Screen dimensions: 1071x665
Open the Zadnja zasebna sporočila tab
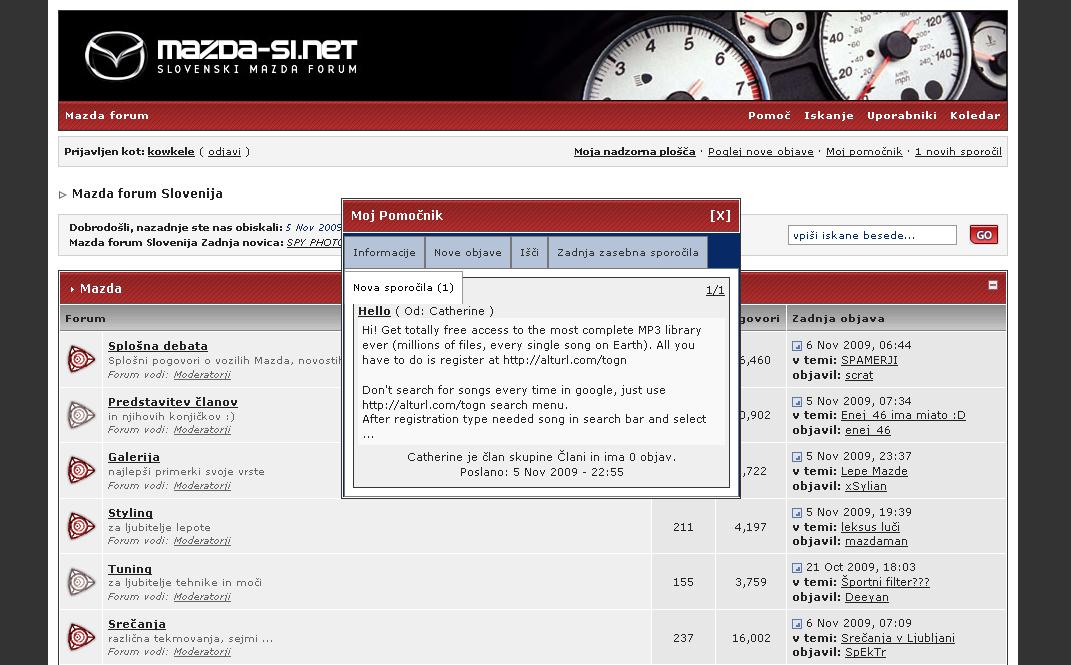coord(628,253)
